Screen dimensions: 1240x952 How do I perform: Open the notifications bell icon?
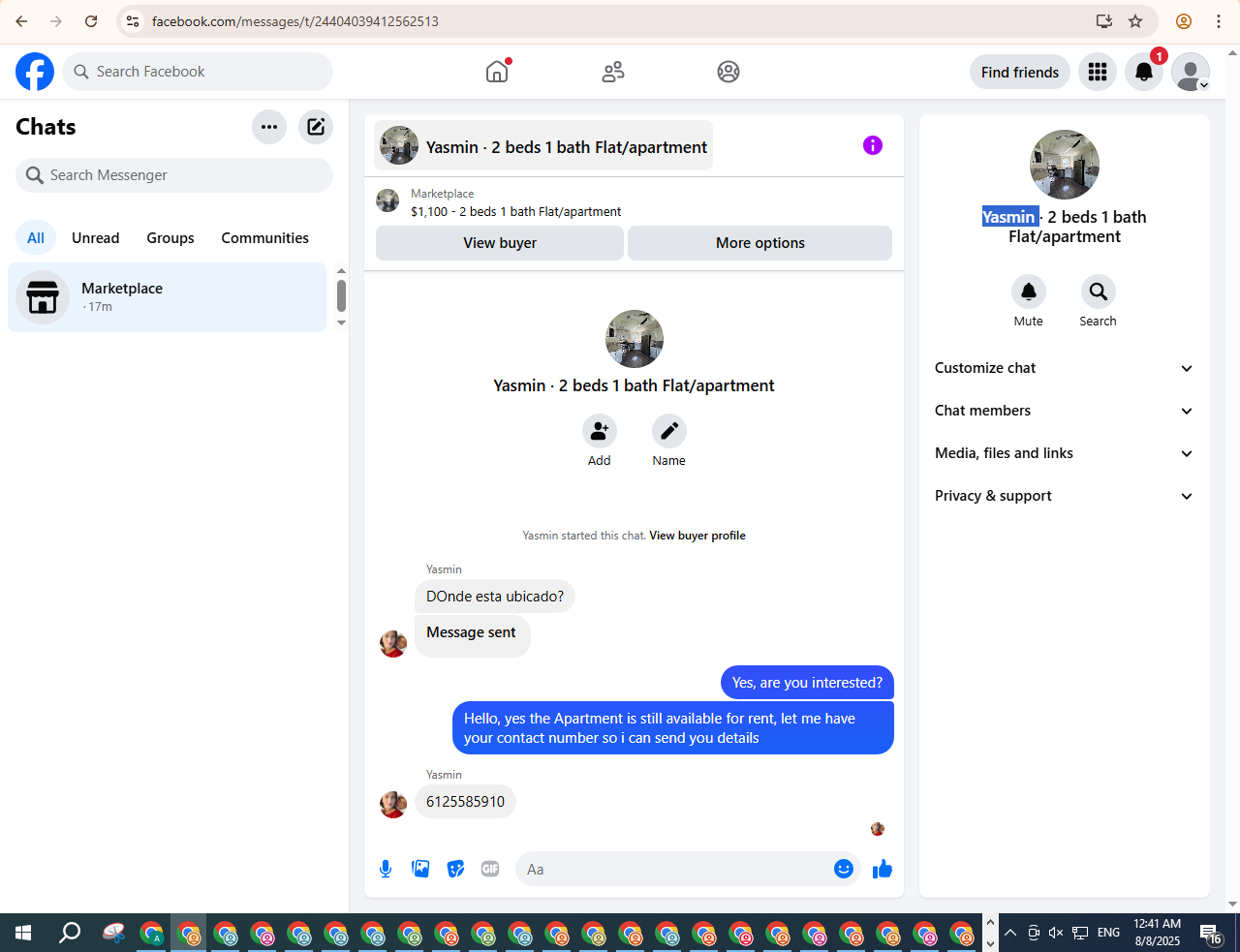click(x=1144, y=72)
